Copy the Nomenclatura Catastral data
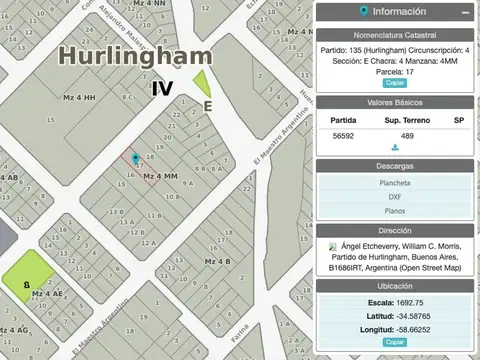Image resolution: width=480 pixels, height=360 pixels. (395, 83)
